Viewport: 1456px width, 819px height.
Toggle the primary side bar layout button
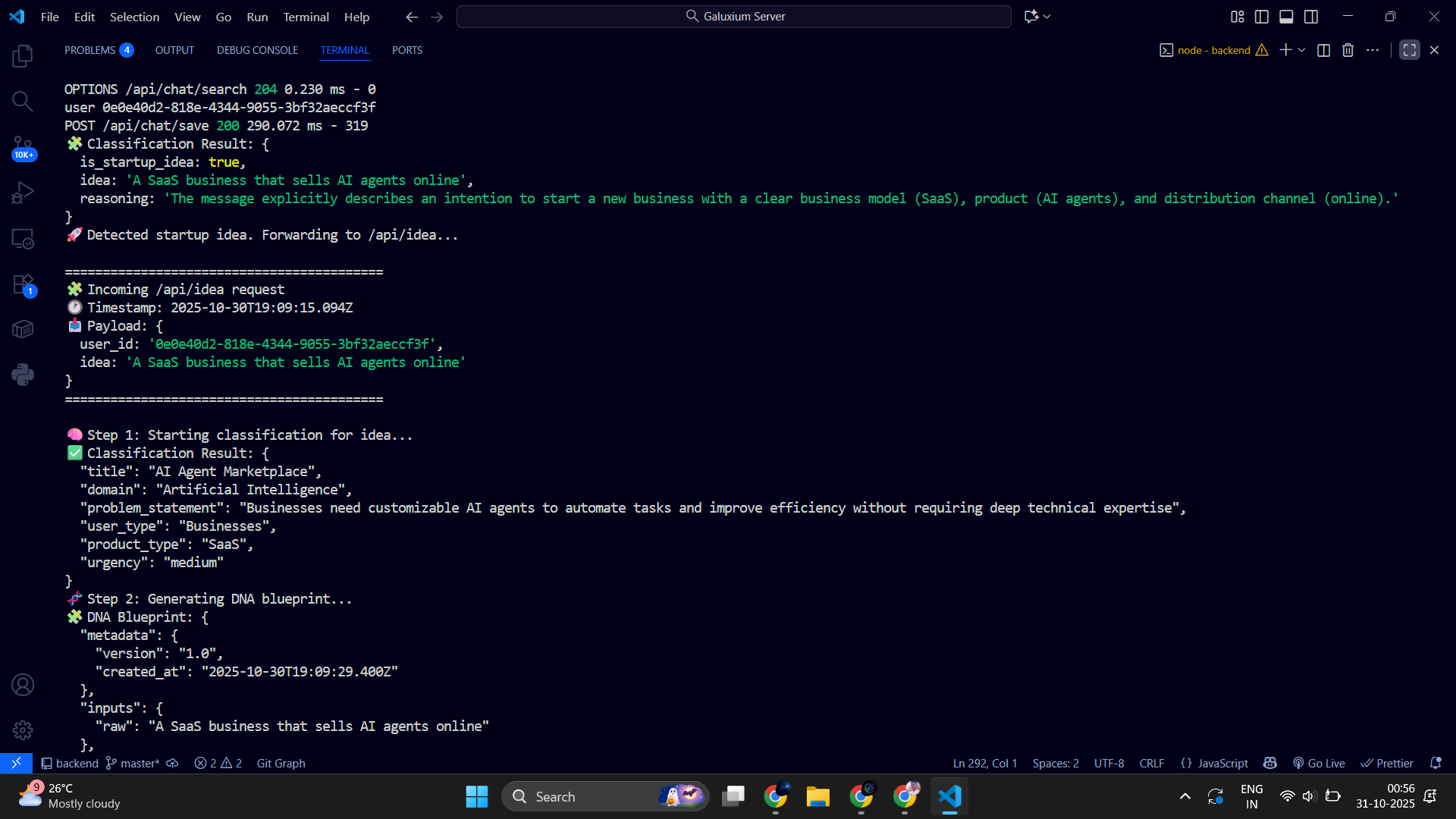[1262, 17]
